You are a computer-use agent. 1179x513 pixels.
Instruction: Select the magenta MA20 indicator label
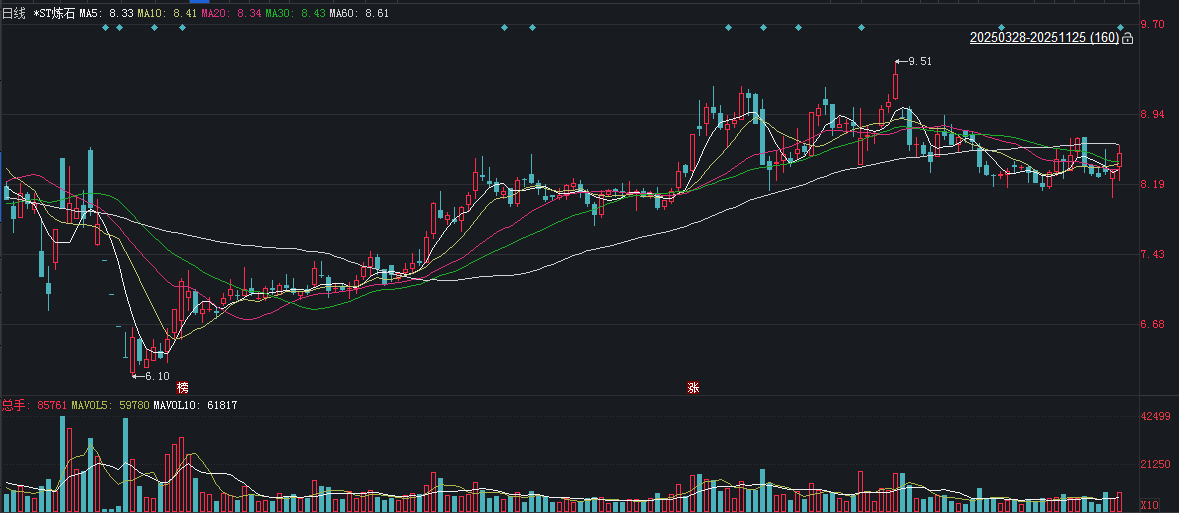[x=231, y=14]
